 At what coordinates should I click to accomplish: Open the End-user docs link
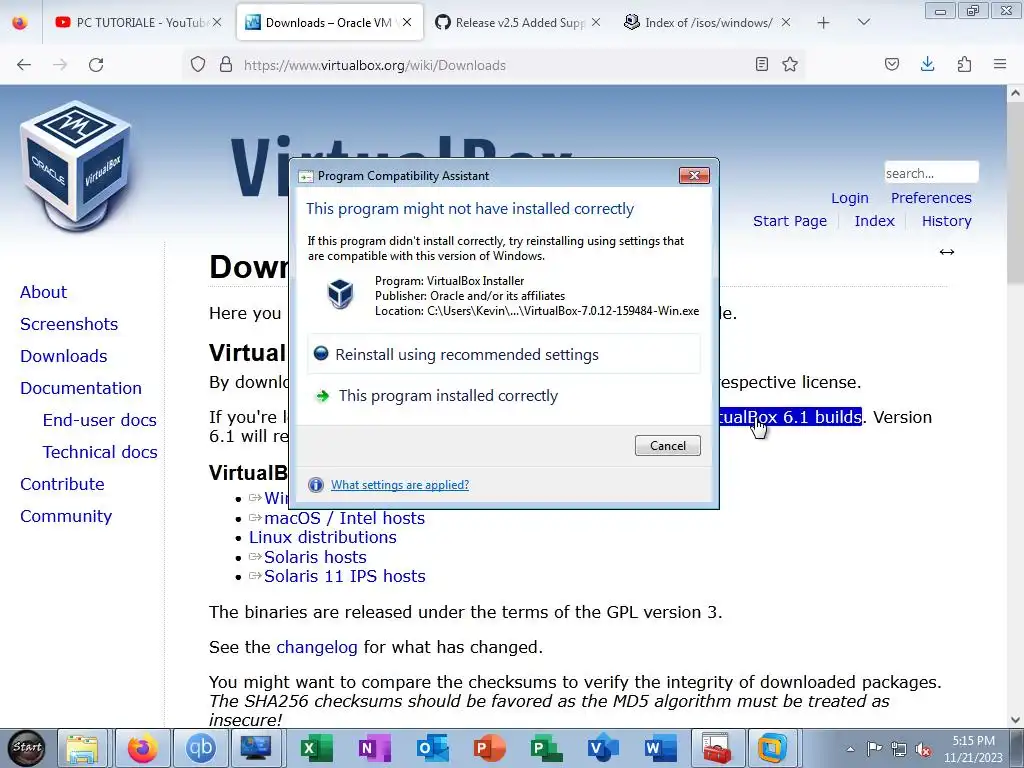(99, 420)
